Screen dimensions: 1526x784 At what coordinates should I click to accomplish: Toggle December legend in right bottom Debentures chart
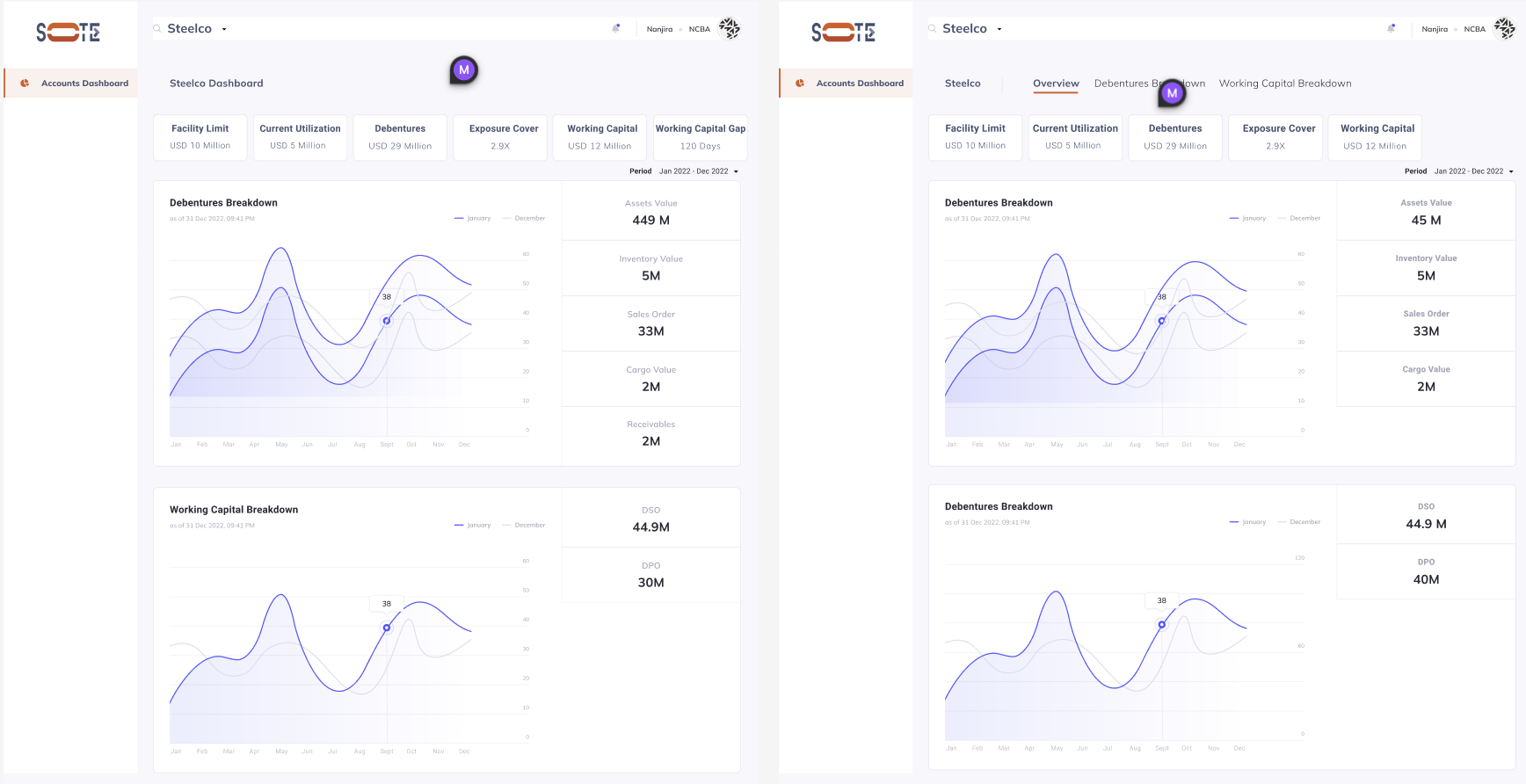point(1299,522)
